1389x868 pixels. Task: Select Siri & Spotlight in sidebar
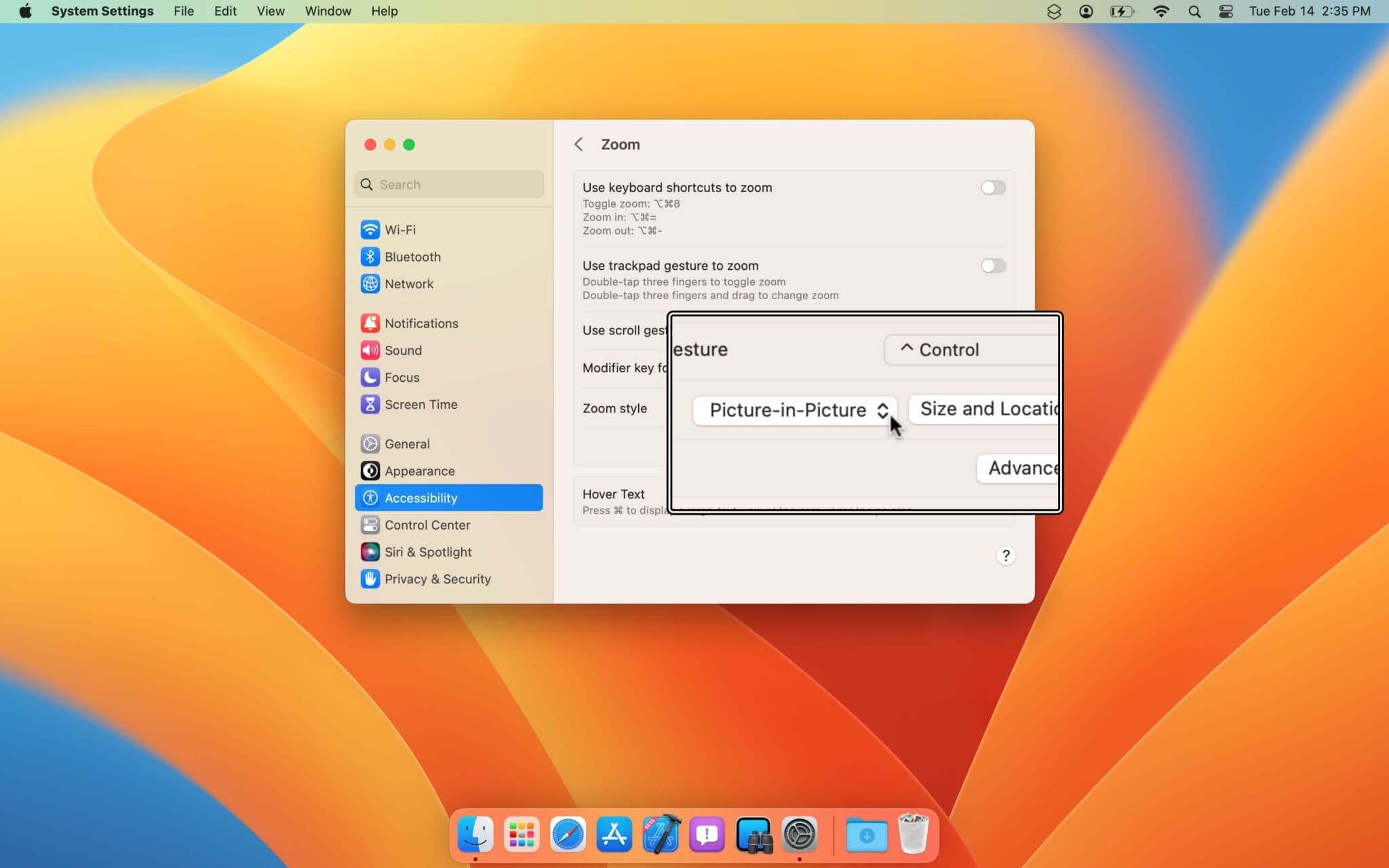427,552
